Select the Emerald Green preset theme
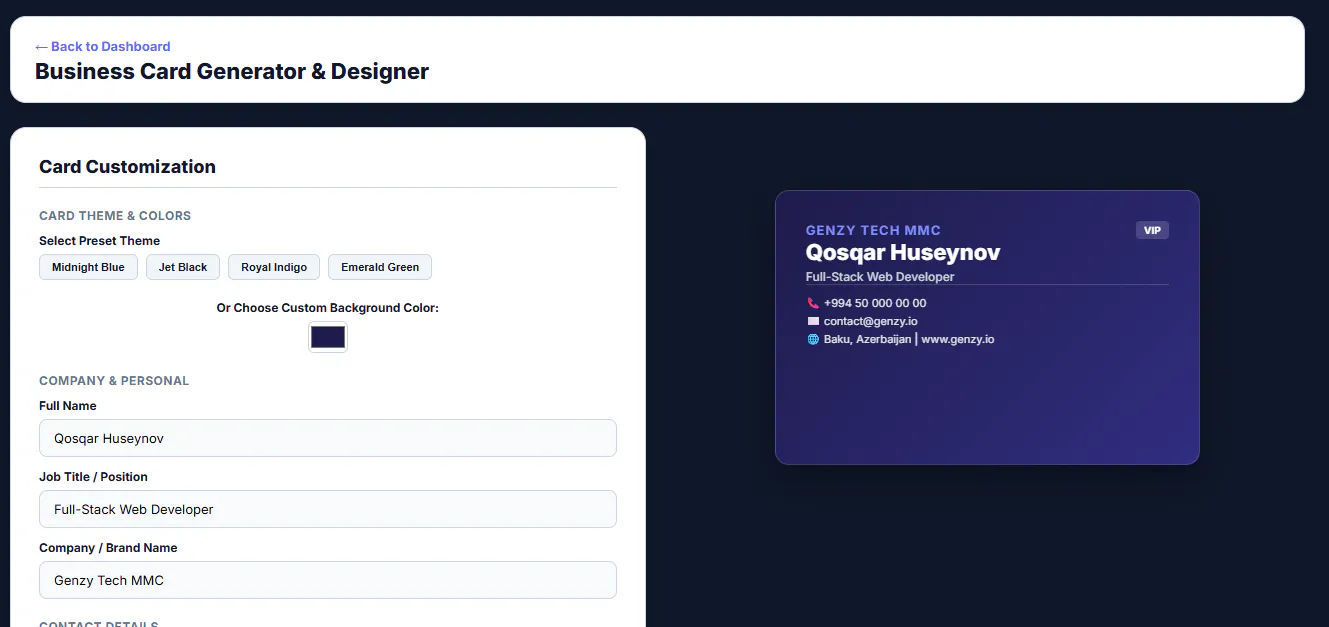Screen dimensions: 1329x627 [380, 267]
